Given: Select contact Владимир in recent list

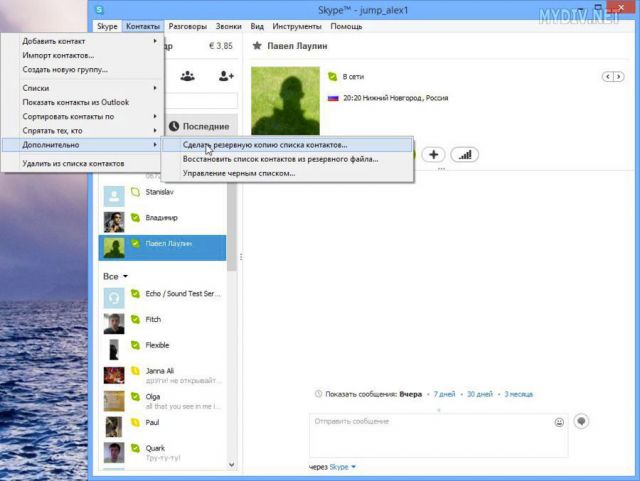Looking at the screenshot, I should (x=162, y=222).
